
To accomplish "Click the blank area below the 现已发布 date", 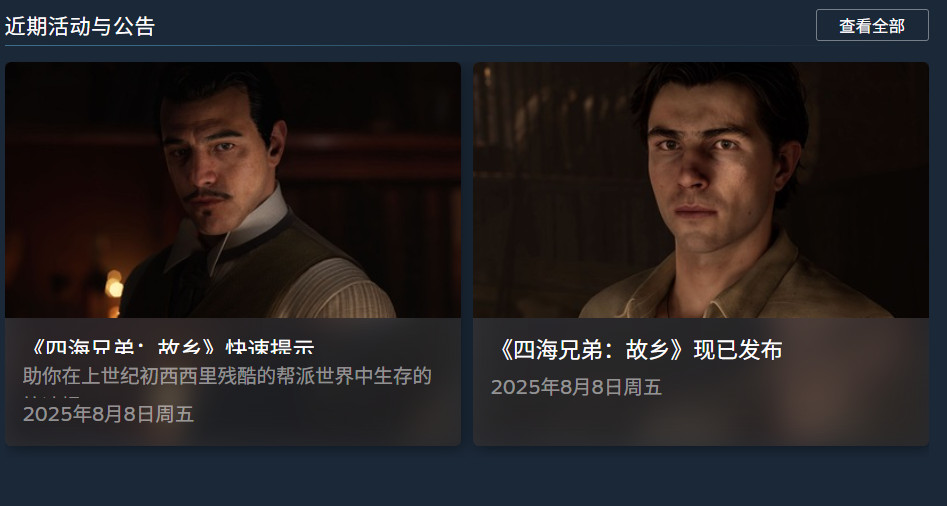I will pyautogui.click(x=701, y=423).
